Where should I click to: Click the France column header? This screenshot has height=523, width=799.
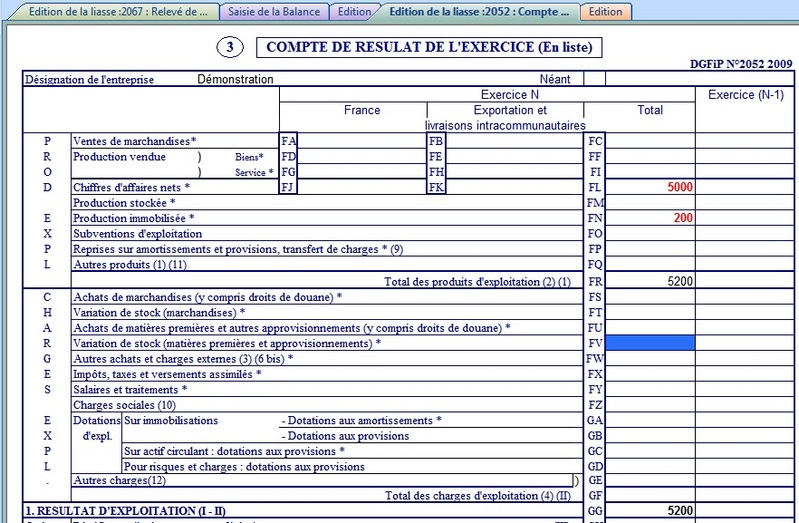(362, 110)
